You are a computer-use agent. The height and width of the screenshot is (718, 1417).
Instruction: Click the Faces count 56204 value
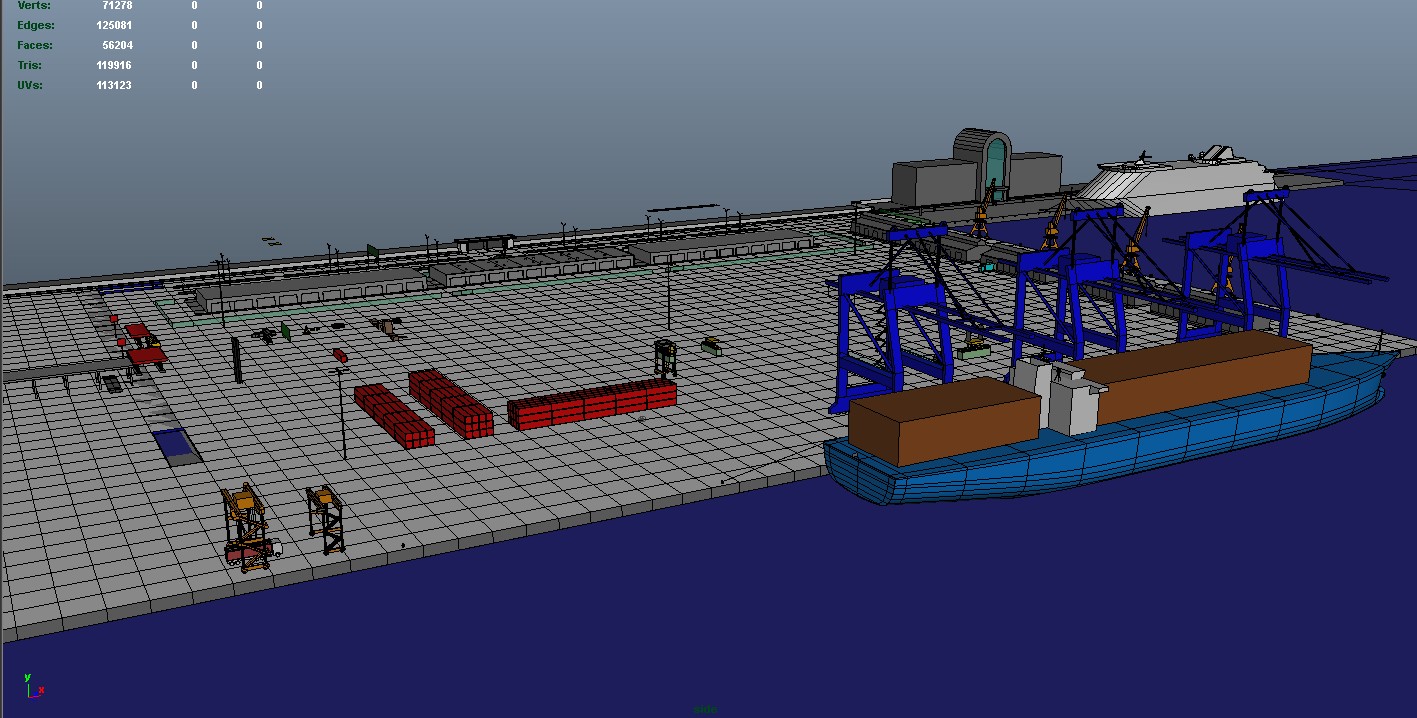pyautogui.click(x=117, y=45)
